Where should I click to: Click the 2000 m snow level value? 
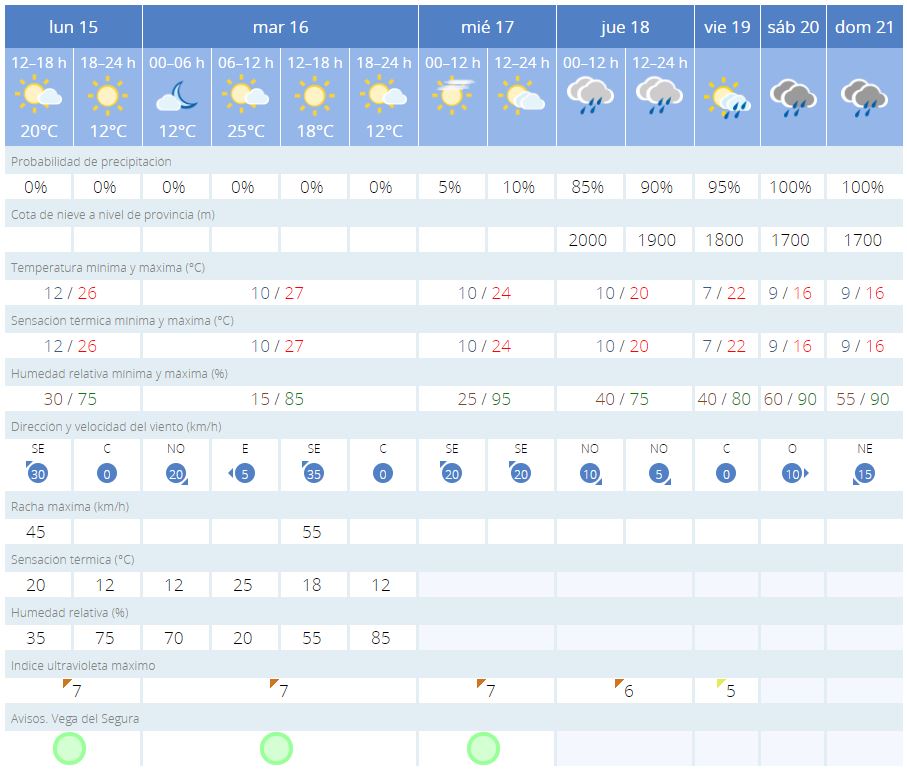588,240
